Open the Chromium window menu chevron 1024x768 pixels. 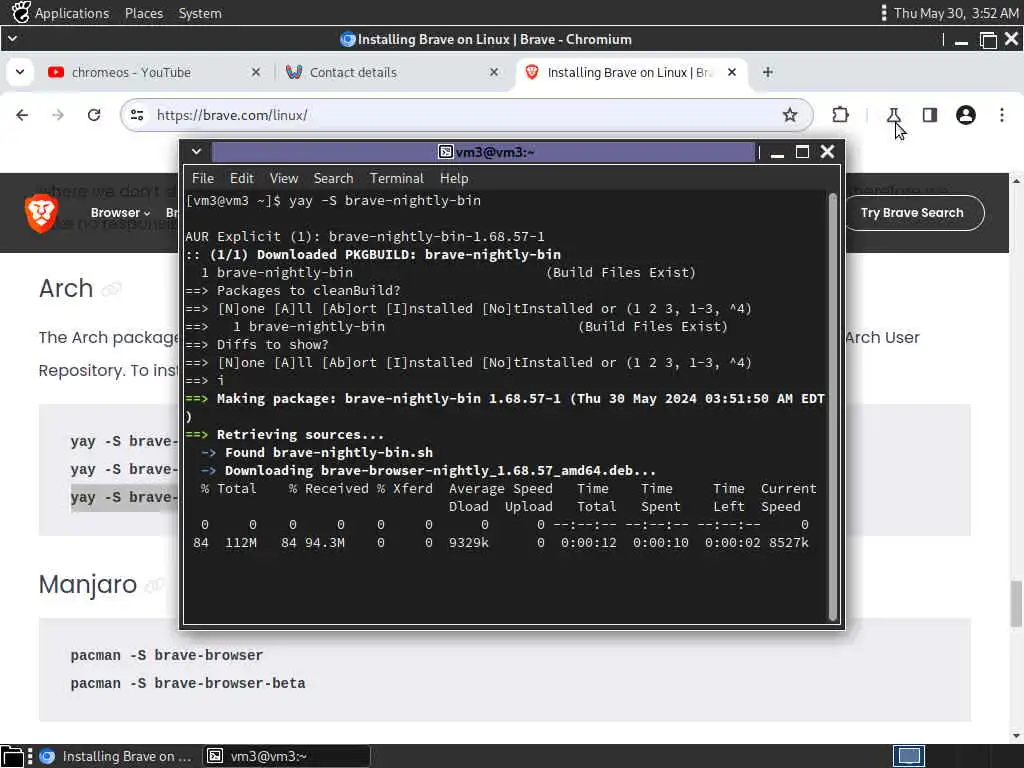(12, 39)
